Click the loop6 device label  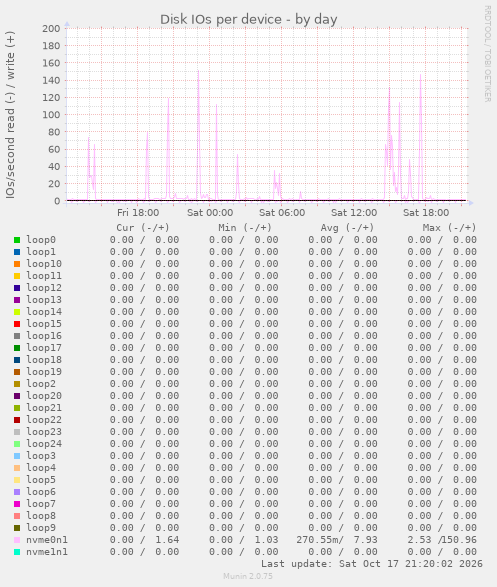(41, 492)
